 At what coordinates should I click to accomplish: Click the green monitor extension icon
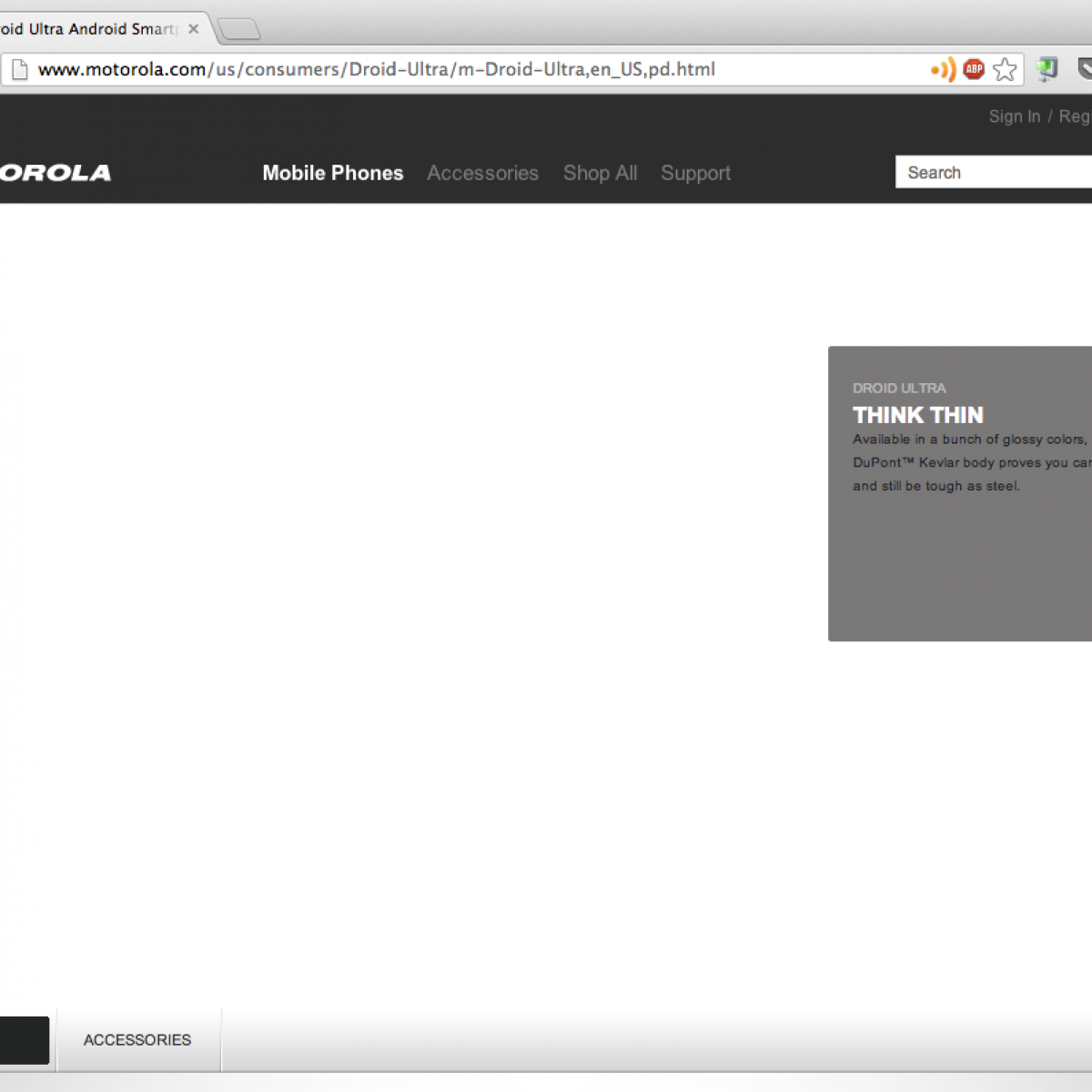(x=1046, y=69)
